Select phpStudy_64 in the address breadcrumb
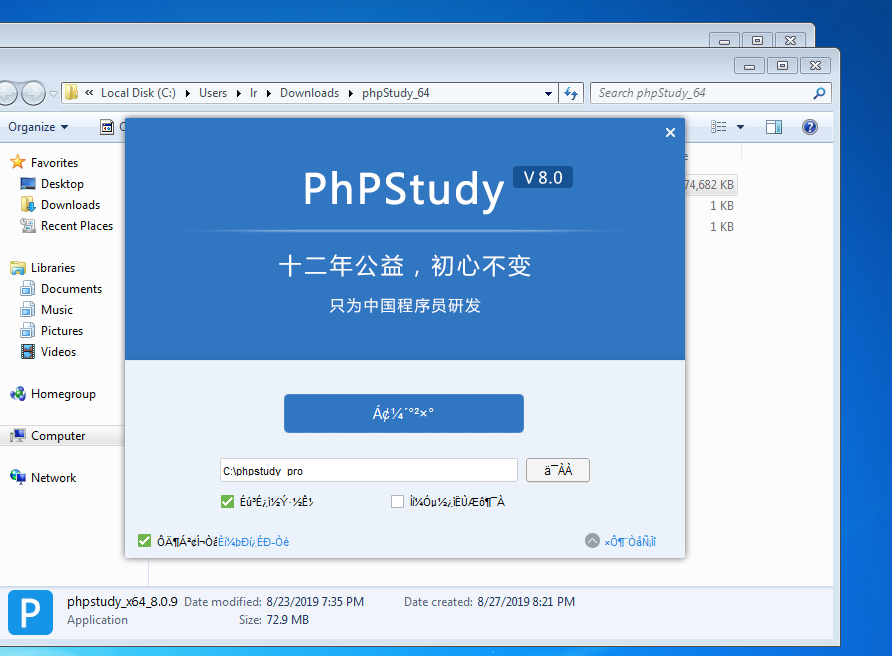Image resolution: width=892 pixels, height=656 pixels. pyautogui.click(x=396, y=93)
